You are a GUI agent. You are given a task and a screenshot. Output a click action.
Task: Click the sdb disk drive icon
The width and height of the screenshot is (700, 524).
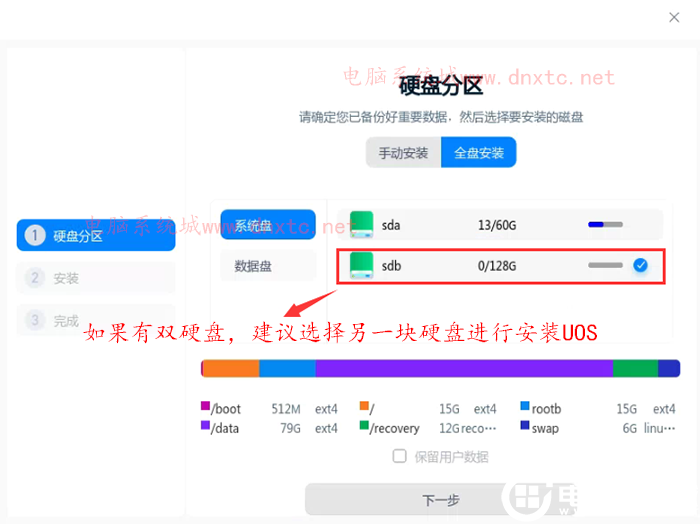(x=361, y=266)
